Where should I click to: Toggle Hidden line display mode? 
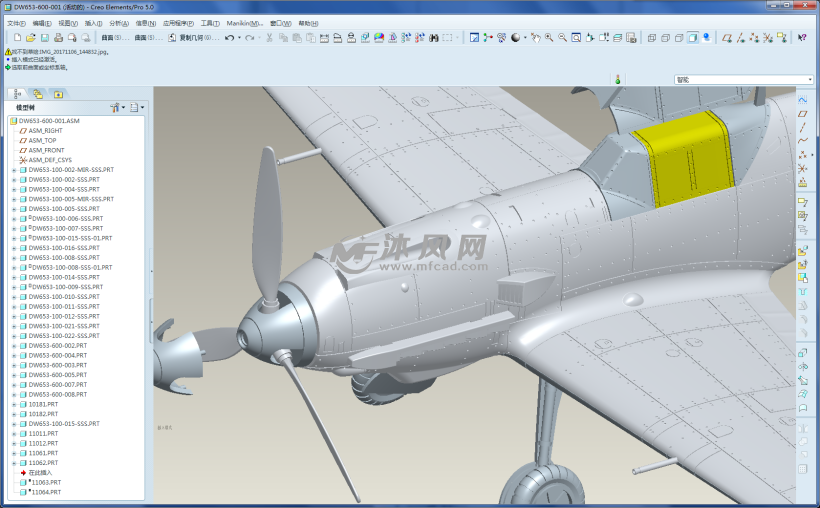[x=665, y=38]
